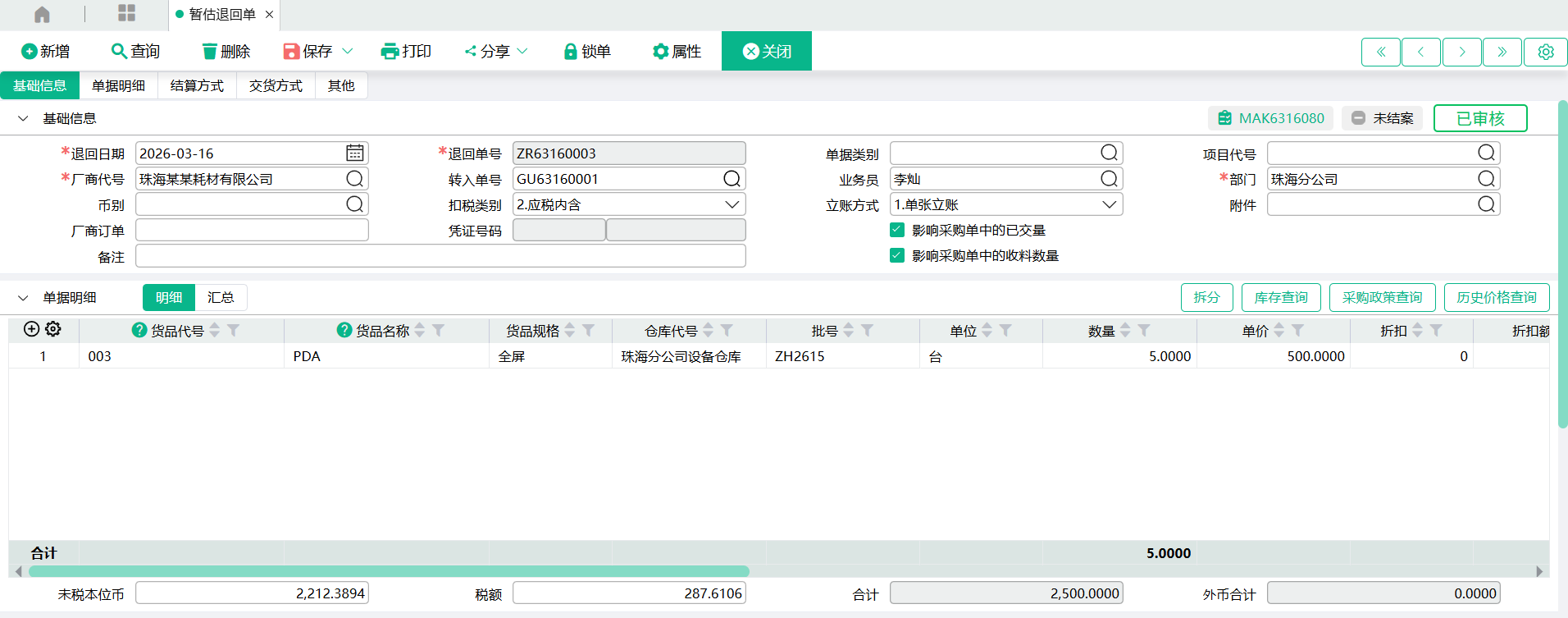Click the add row plus icon in grid

[x=31, y=329]
